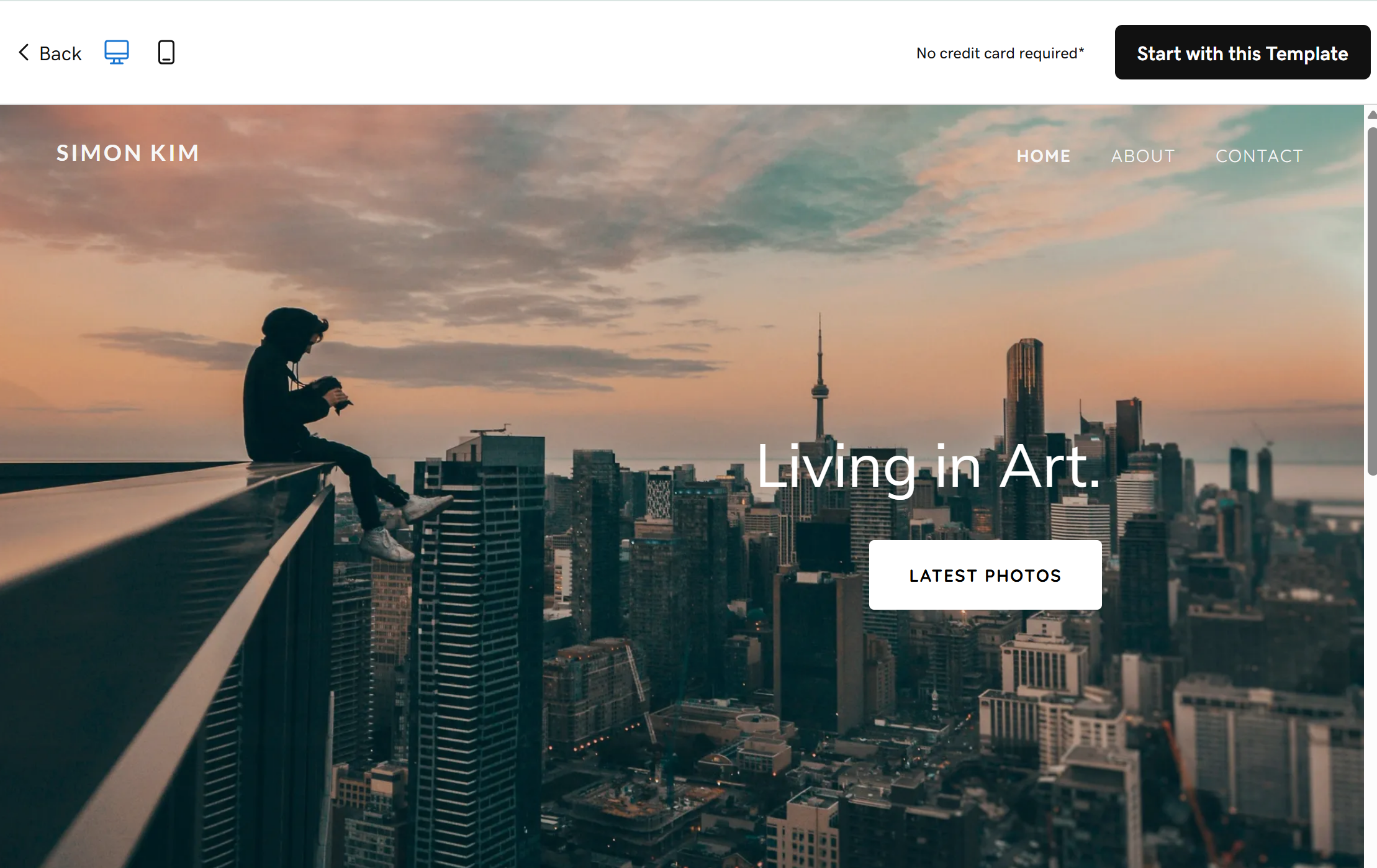Screen dimensions: 1377x868
Task: Click the No credit card required note
Action: [x=1000, y=53]
